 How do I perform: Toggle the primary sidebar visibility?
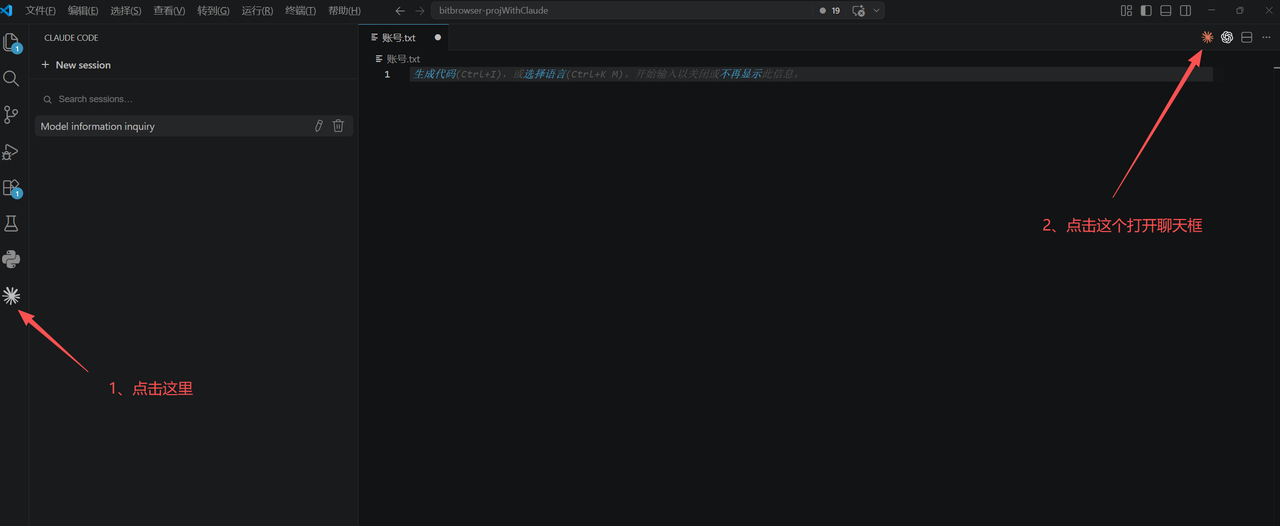pos(1146,10)
